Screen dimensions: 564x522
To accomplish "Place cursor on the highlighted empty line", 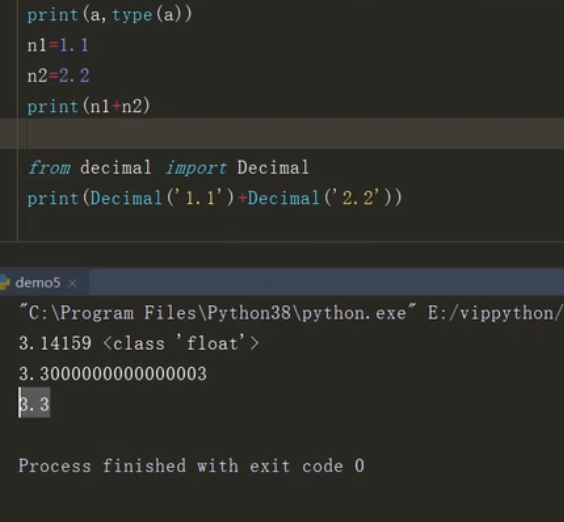I will tap(282, 133).
